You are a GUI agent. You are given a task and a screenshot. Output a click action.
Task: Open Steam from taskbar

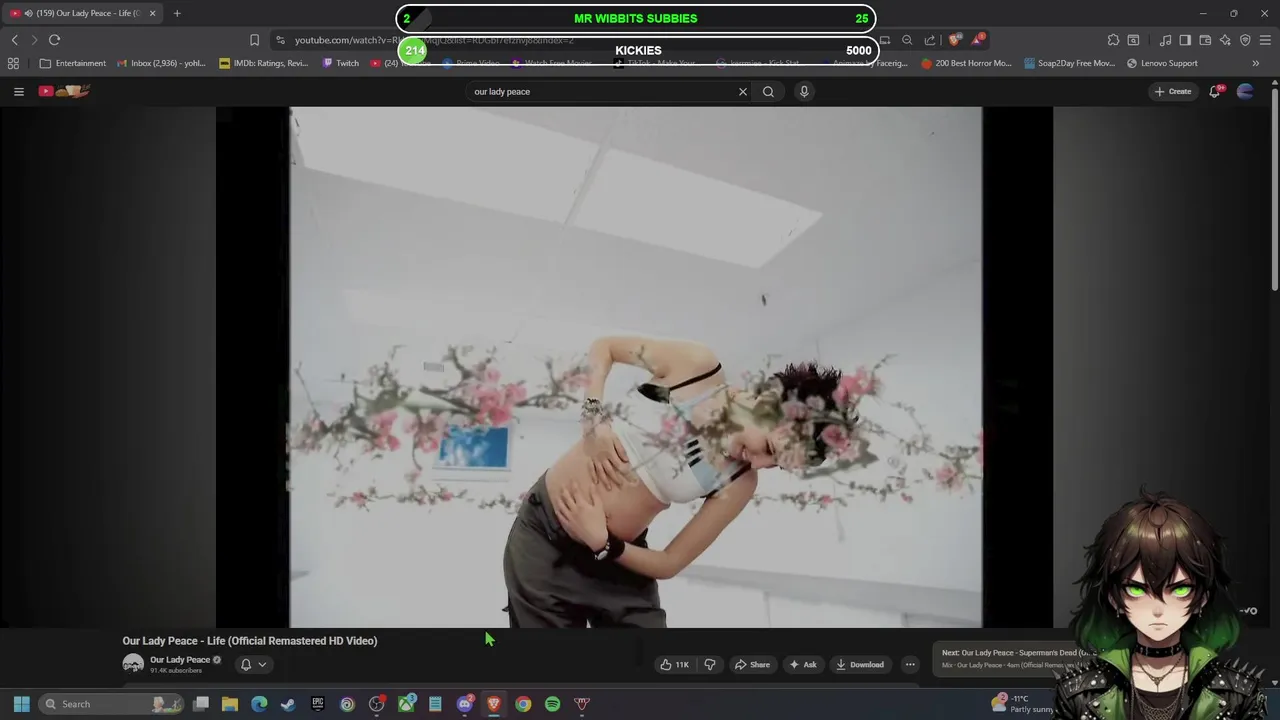(x=288, y=704)
